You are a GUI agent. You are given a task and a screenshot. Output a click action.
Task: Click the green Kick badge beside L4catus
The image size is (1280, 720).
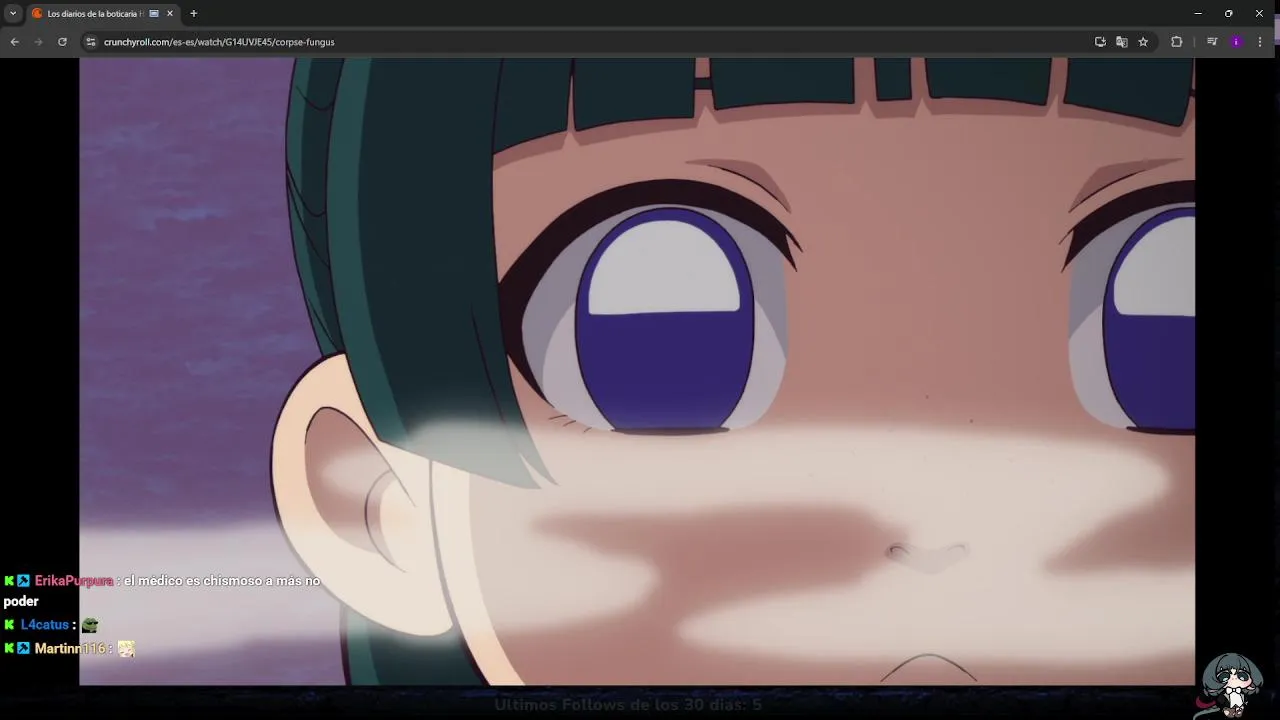(x=9, y=625)
